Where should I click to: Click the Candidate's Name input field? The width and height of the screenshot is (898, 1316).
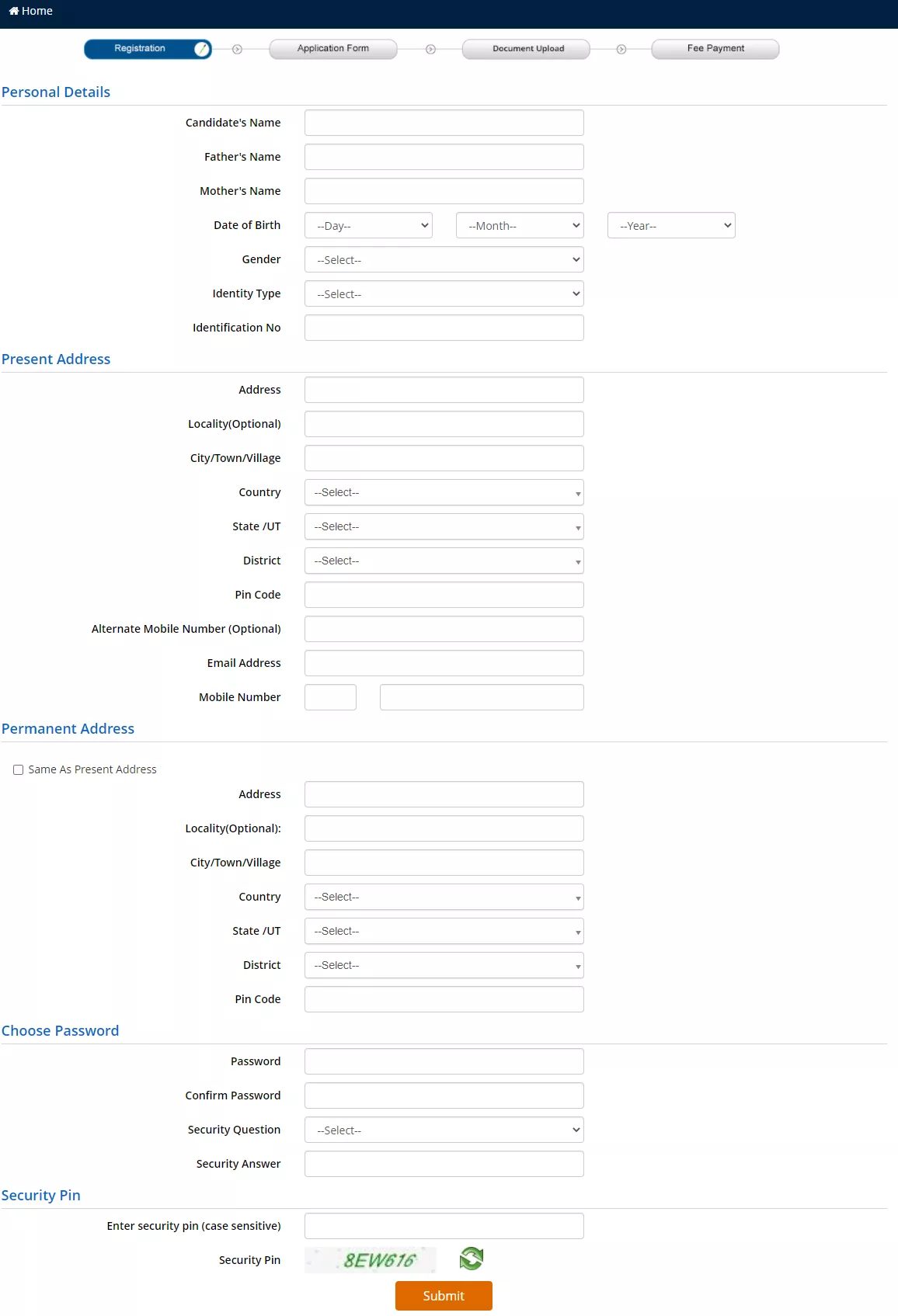point(444,123)
